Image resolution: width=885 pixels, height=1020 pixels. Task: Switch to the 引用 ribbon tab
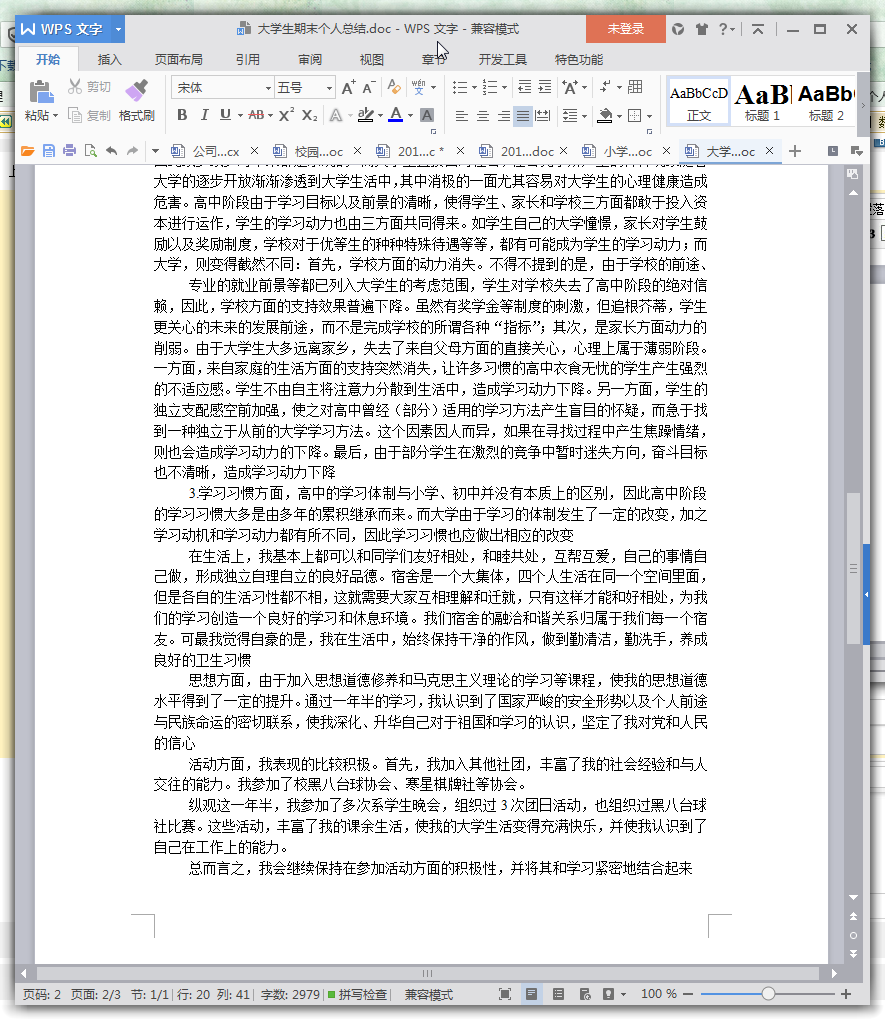[x=247, y=59]
